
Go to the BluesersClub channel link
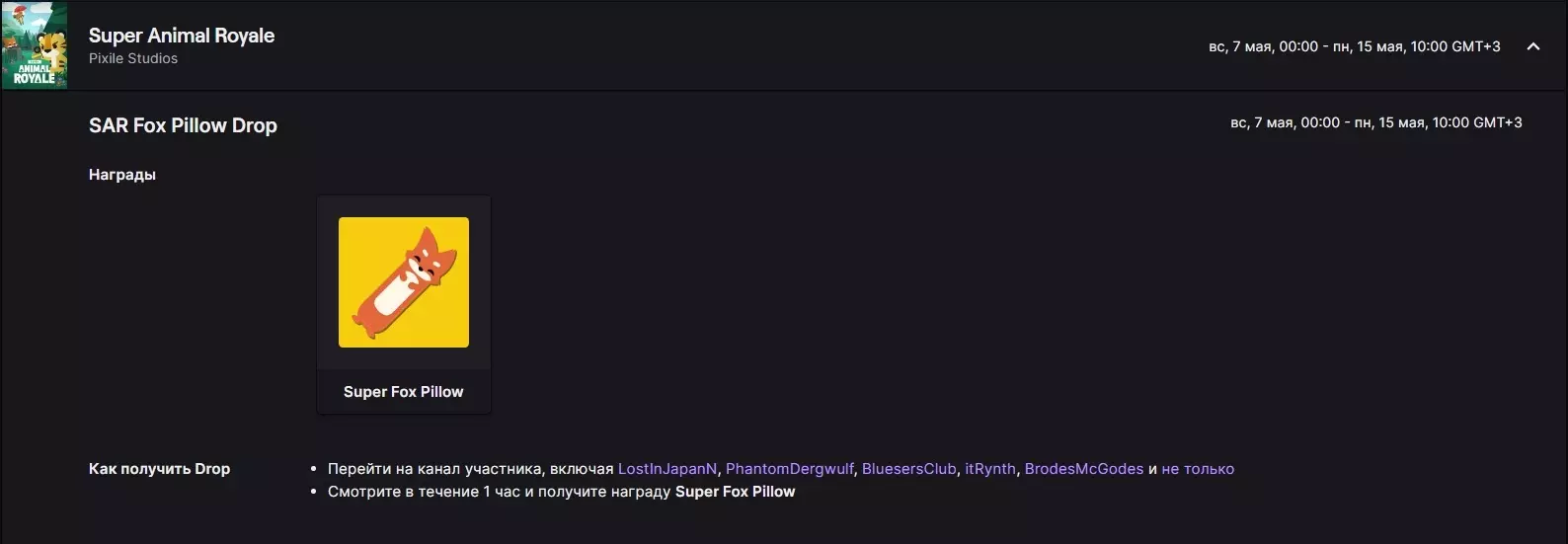click(908, 469)
